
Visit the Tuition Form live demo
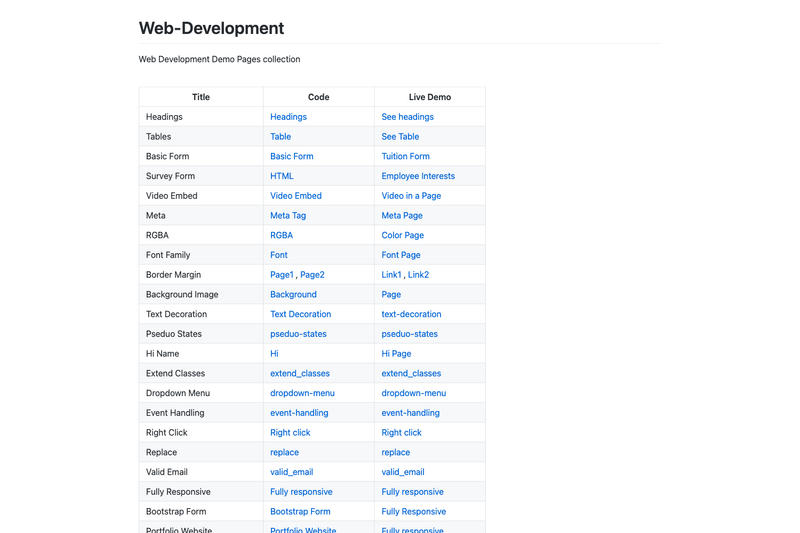coord(405,156)
